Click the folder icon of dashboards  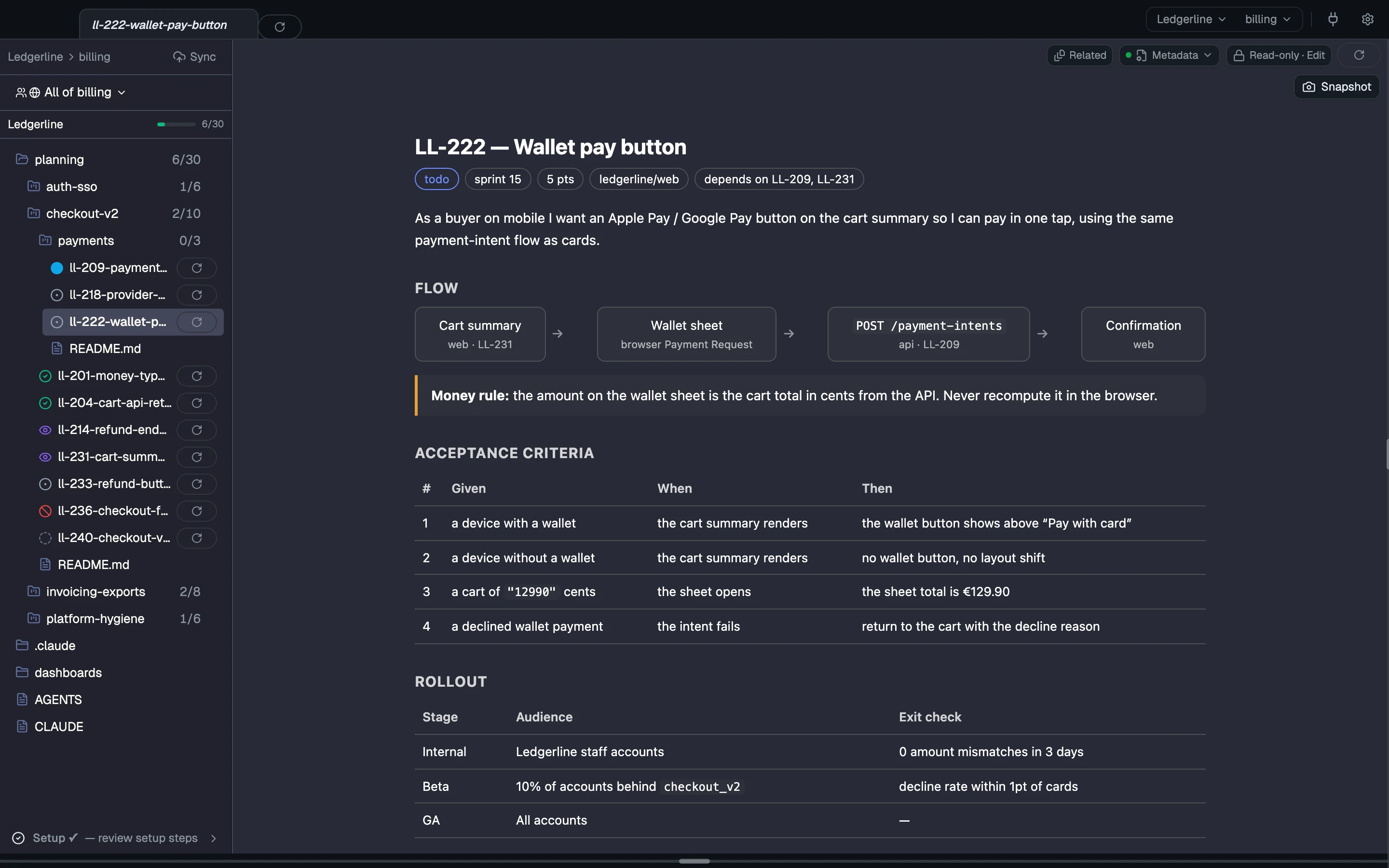pos(22,672)
